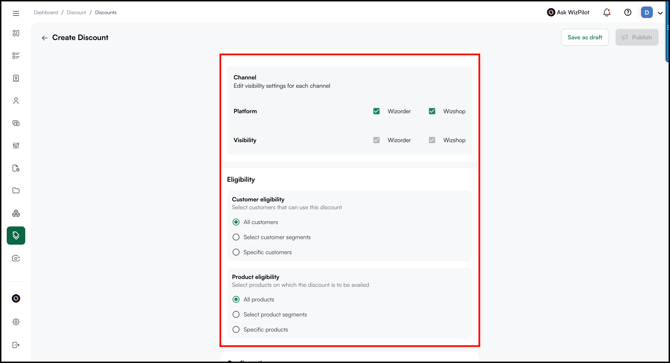Open the dashboard layout icon in the sidebar

[x=16, y=33]
